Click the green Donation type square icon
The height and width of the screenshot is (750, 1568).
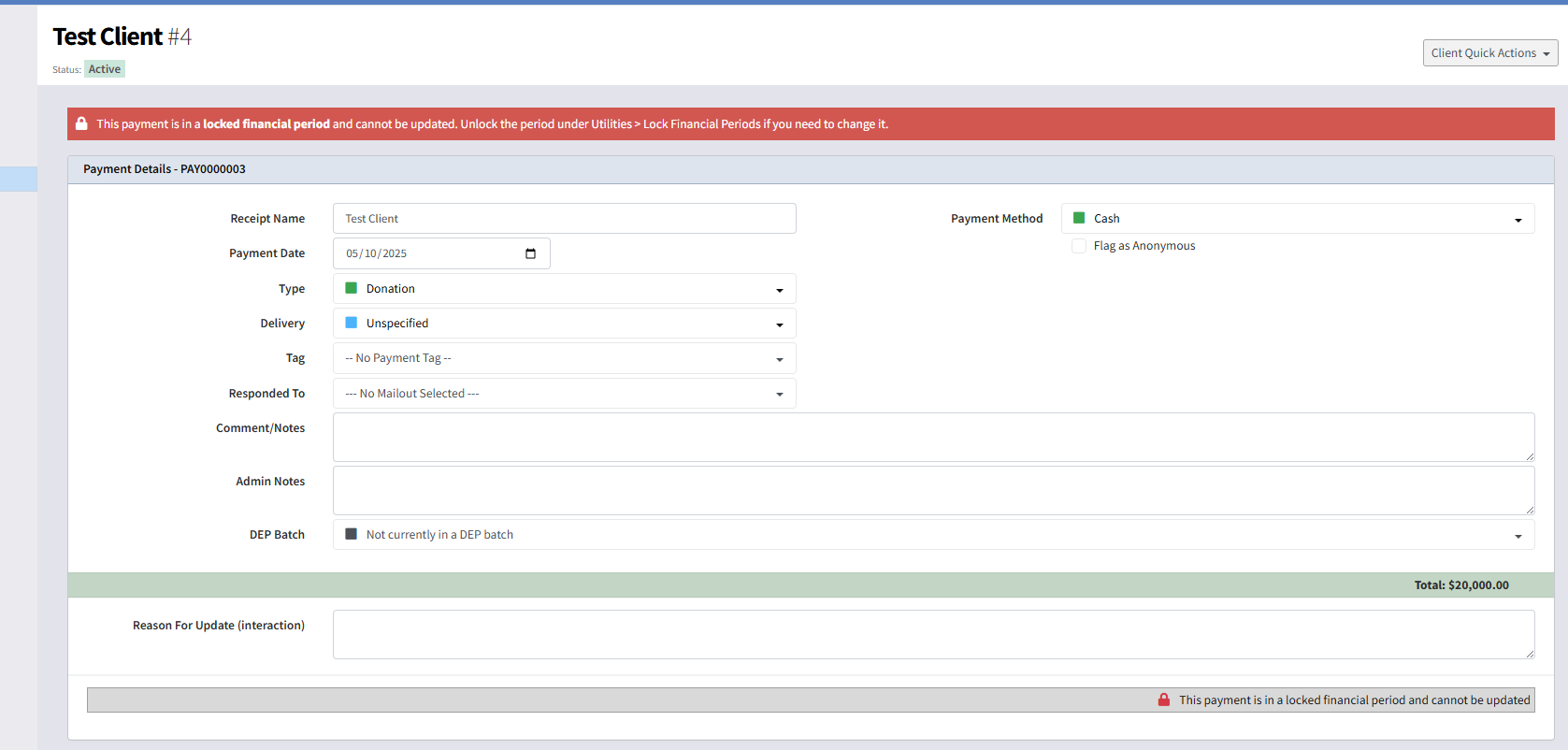pyautogui.click(x=352, y=288)
